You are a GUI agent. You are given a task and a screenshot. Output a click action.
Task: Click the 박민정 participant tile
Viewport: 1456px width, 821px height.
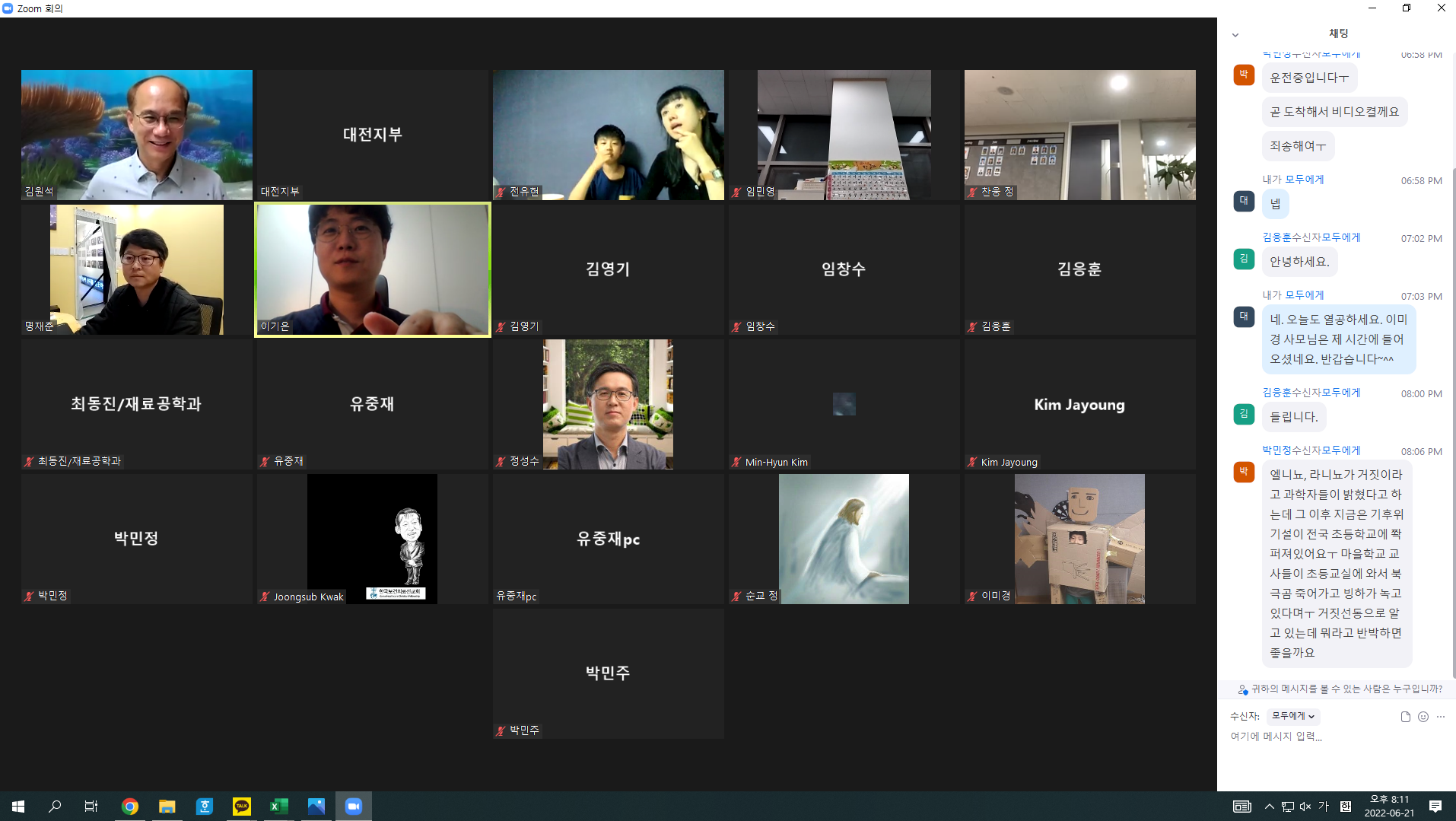click(137, 539)
